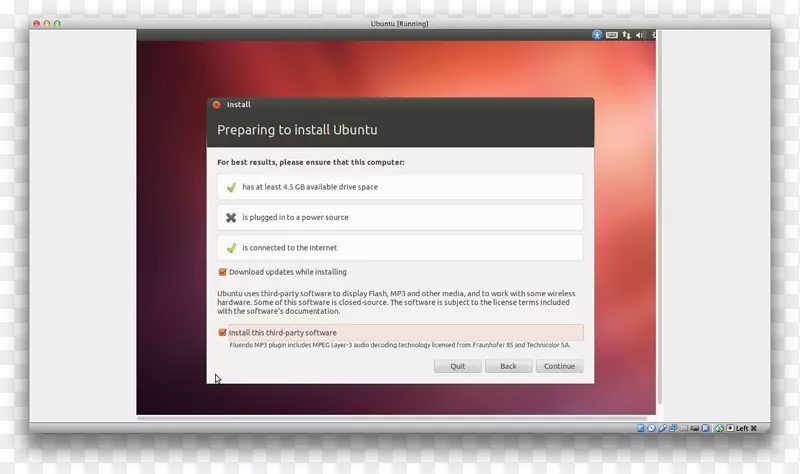This screenshot has height=474, width=800.
Task: Click the VirtualBox horizontal scrollbar below the VM
Action: pos(392,418)
